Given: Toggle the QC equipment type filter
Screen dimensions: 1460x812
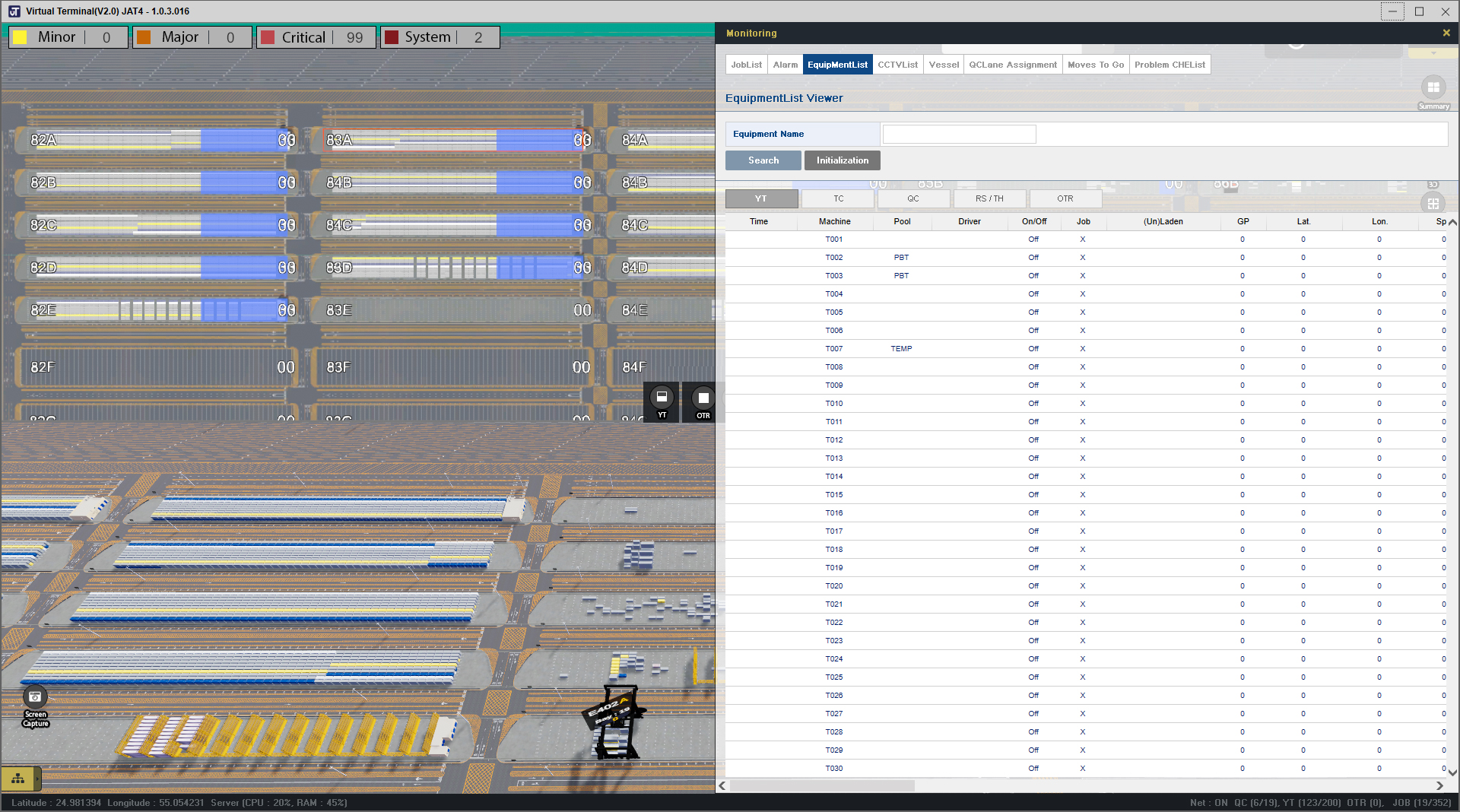Looking at the screenshot, I should tap(912, 199).
